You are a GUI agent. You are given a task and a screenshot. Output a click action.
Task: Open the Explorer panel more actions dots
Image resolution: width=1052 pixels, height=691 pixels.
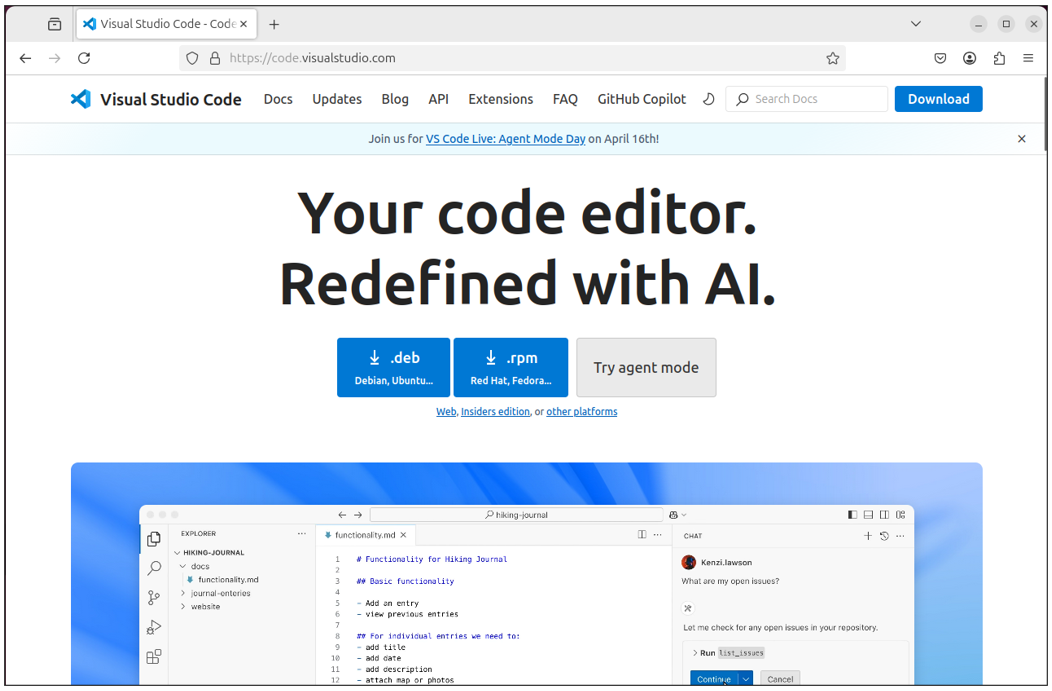(x=301, y=533)
